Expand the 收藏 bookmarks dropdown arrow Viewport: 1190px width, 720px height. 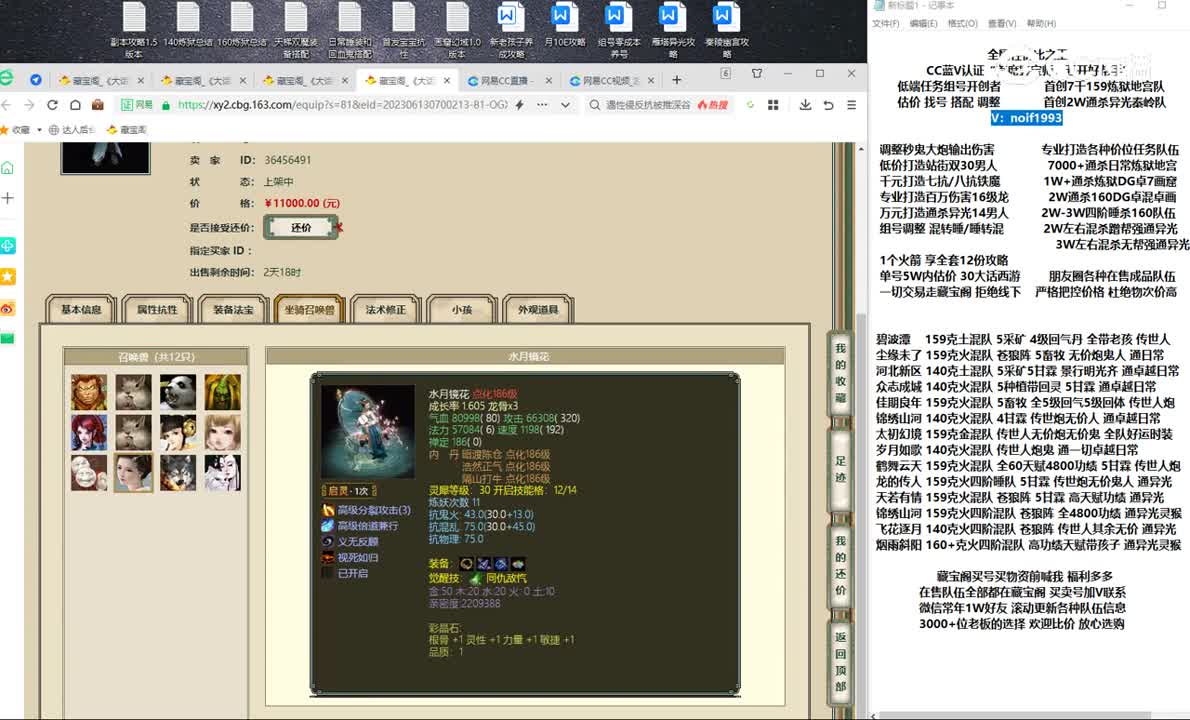pyautogui.click(x=39, y=130)
